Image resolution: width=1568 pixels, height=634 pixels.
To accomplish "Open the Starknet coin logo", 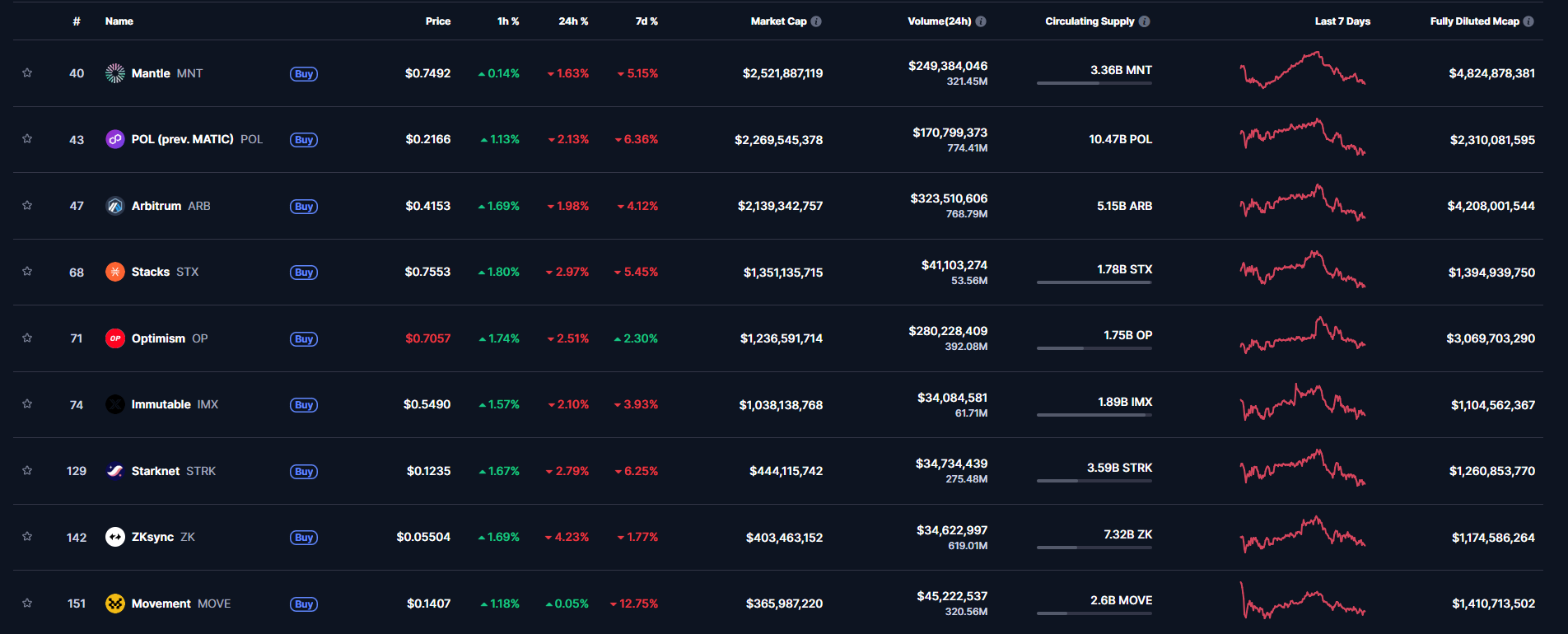I will pyautogui.click(x=115, y=471).
